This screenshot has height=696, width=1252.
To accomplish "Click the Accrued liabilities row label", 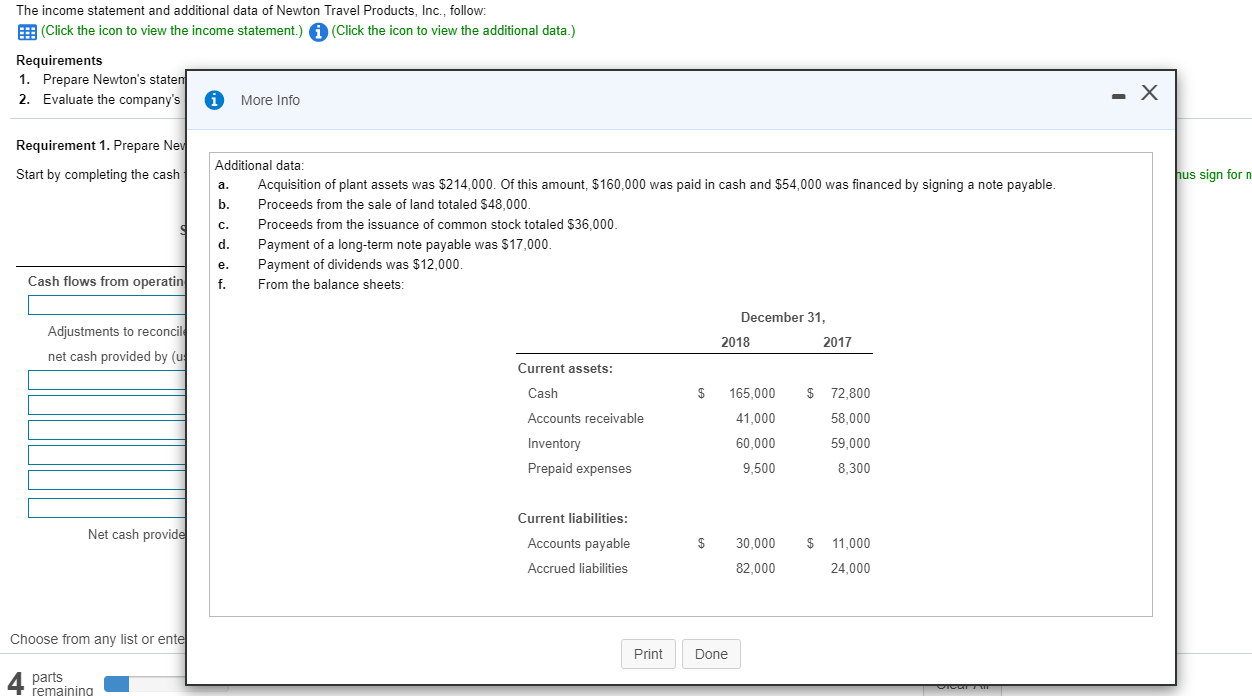I will (578, 569).
